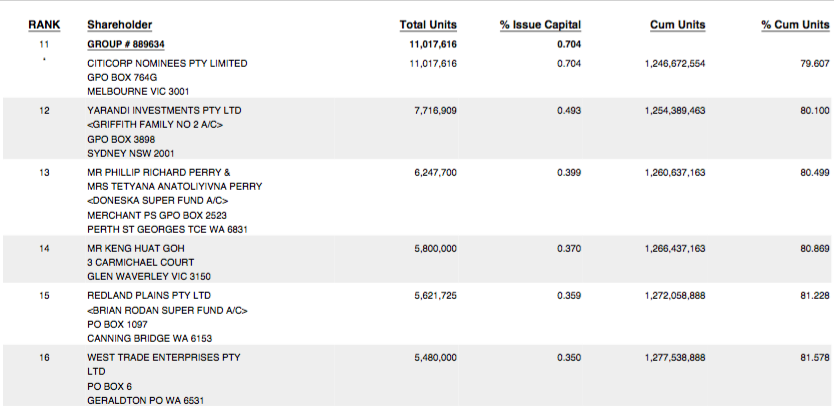Click cumulative units value 1,266,437,163
This screenshot has width=834, height=406.
point(675,248)
